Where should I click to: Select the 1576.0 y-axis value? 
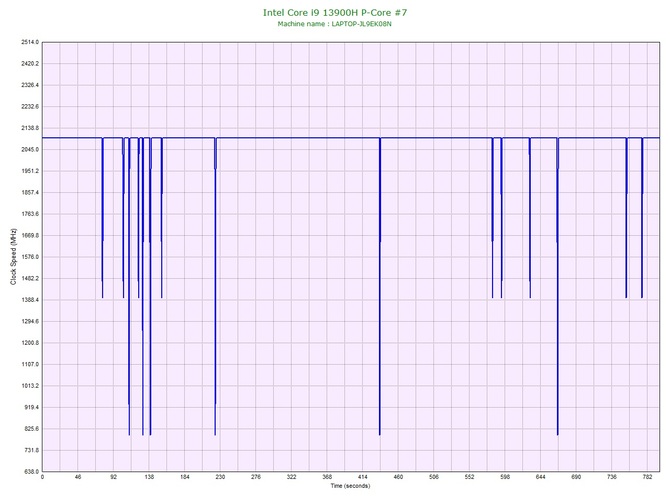(30, 257)
